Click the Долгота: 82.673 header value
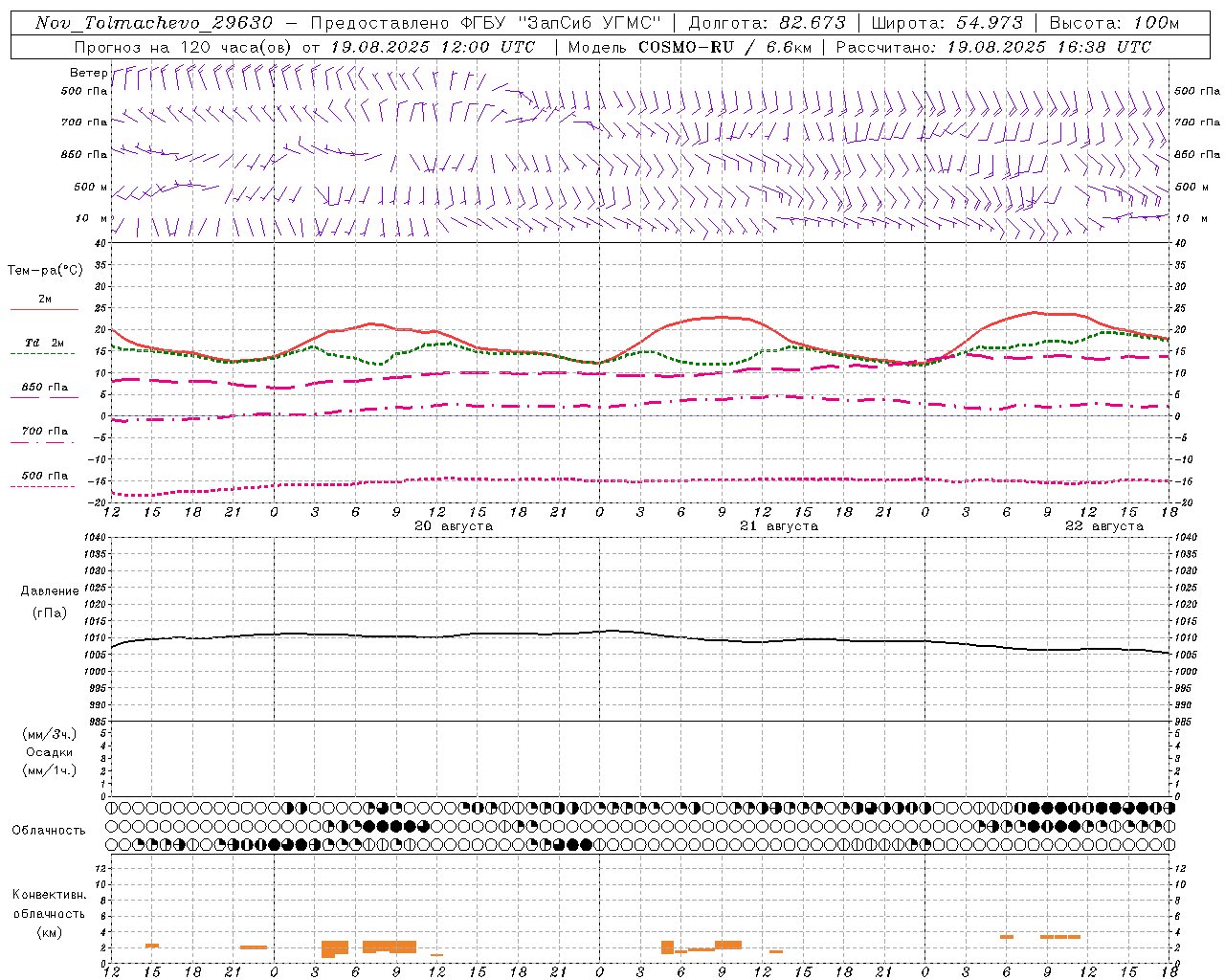Image resolution: width=1225 pixels, height=980 pixels. point(767,23)
